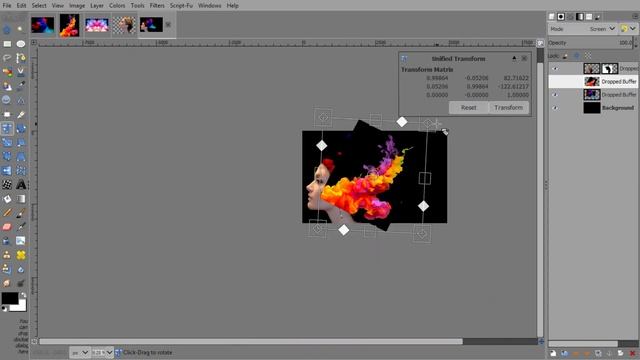Hide the top Dropped layer with mask

click(x=555, y=69)
